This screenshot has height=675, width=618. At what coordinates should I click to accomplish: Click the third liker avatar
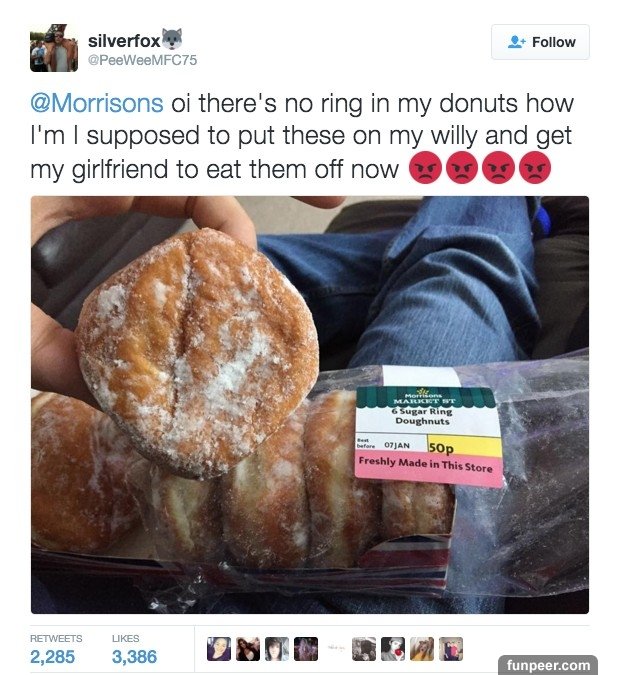[277, 649]
